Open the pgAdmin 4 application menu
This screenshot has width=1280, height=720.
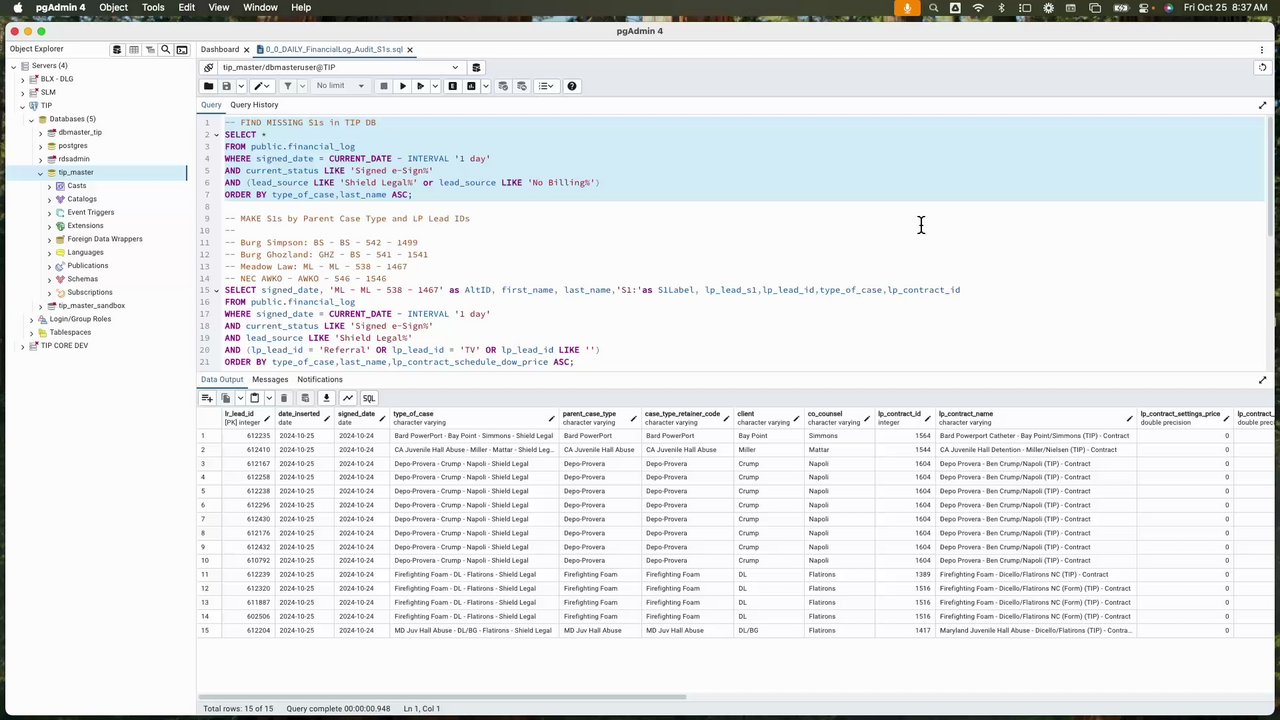point(61,7)
